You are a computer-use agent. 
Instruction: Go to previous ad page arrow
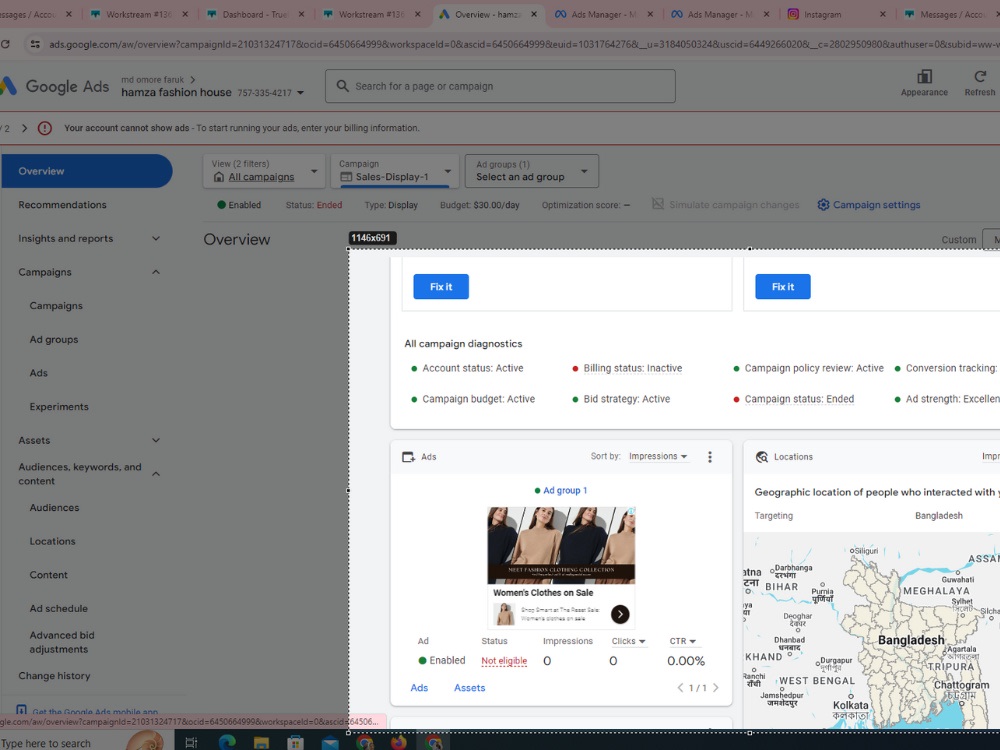[x=680, y=688]
